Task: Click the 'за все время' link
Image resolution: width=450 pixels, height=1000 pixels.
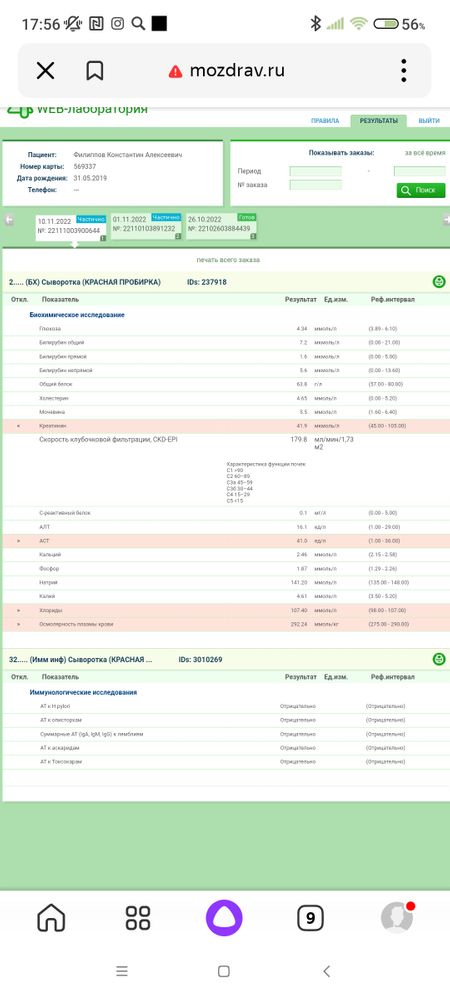Action: pos(425,153)
